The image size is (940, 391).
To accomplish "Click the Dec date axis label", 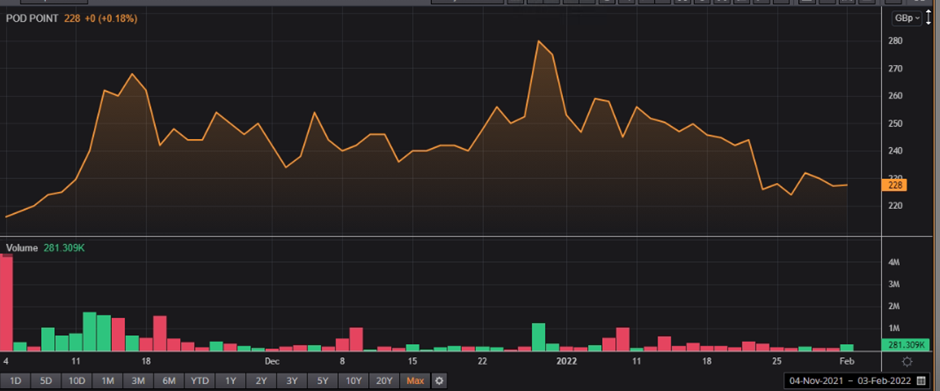I will pos(272,361).
